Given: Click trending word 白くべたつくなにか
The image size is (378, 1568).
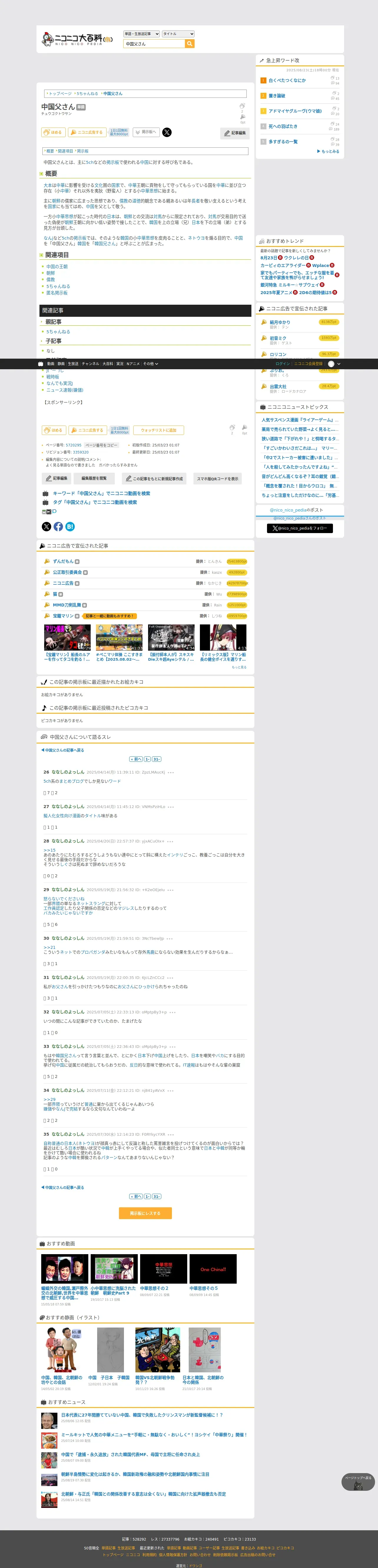Looking at the screenshot, I should click(287, 80).
